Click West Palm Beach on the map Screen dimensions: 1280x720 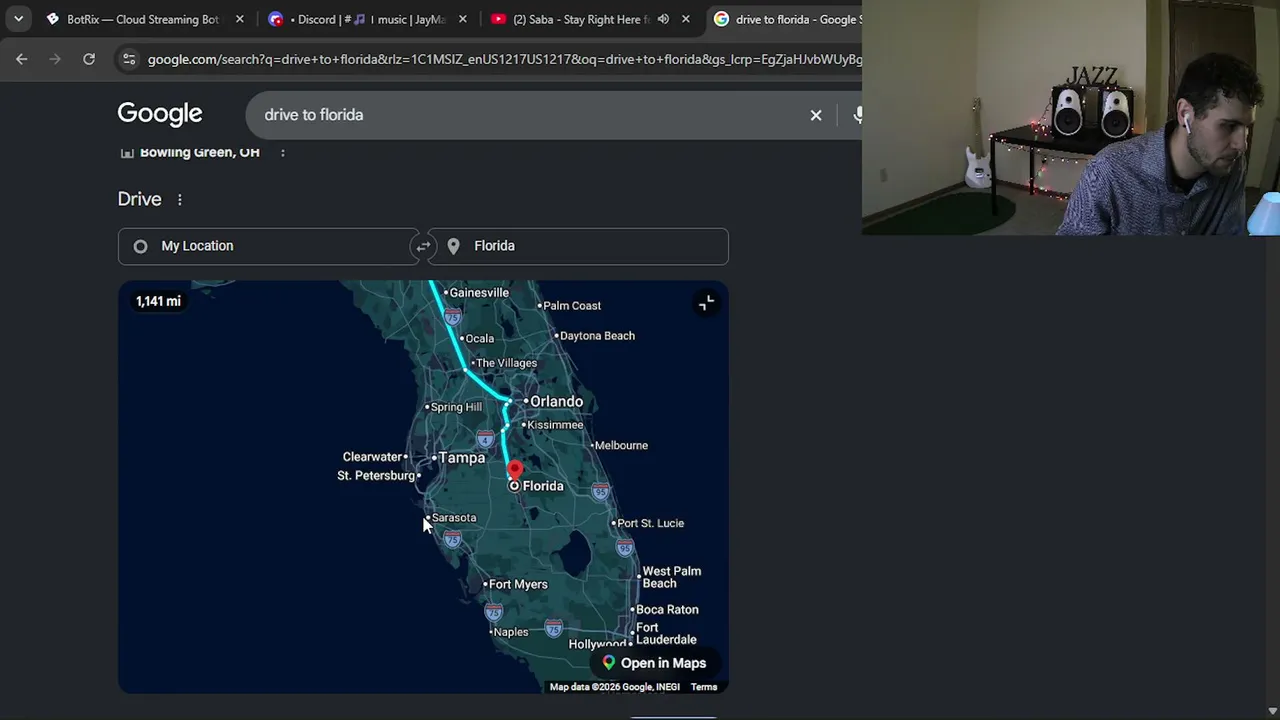pyautogui.click(x=671, y=577)
